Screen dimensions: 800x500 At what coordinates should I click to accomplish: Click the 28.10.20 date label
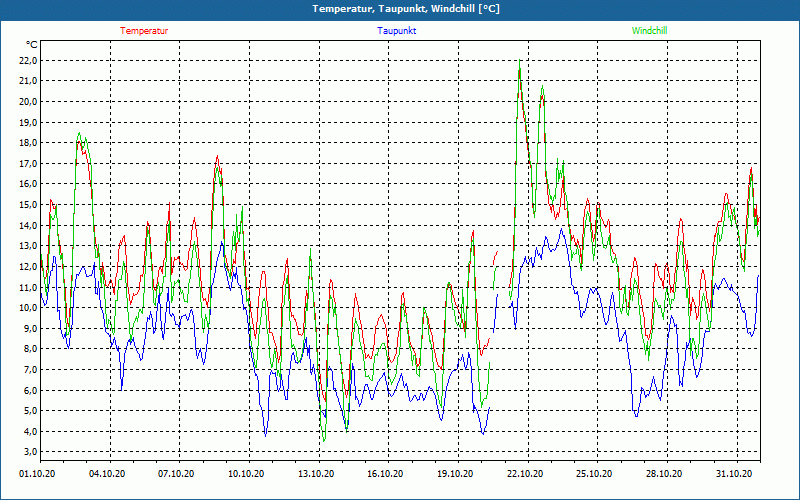pos(663,475)
